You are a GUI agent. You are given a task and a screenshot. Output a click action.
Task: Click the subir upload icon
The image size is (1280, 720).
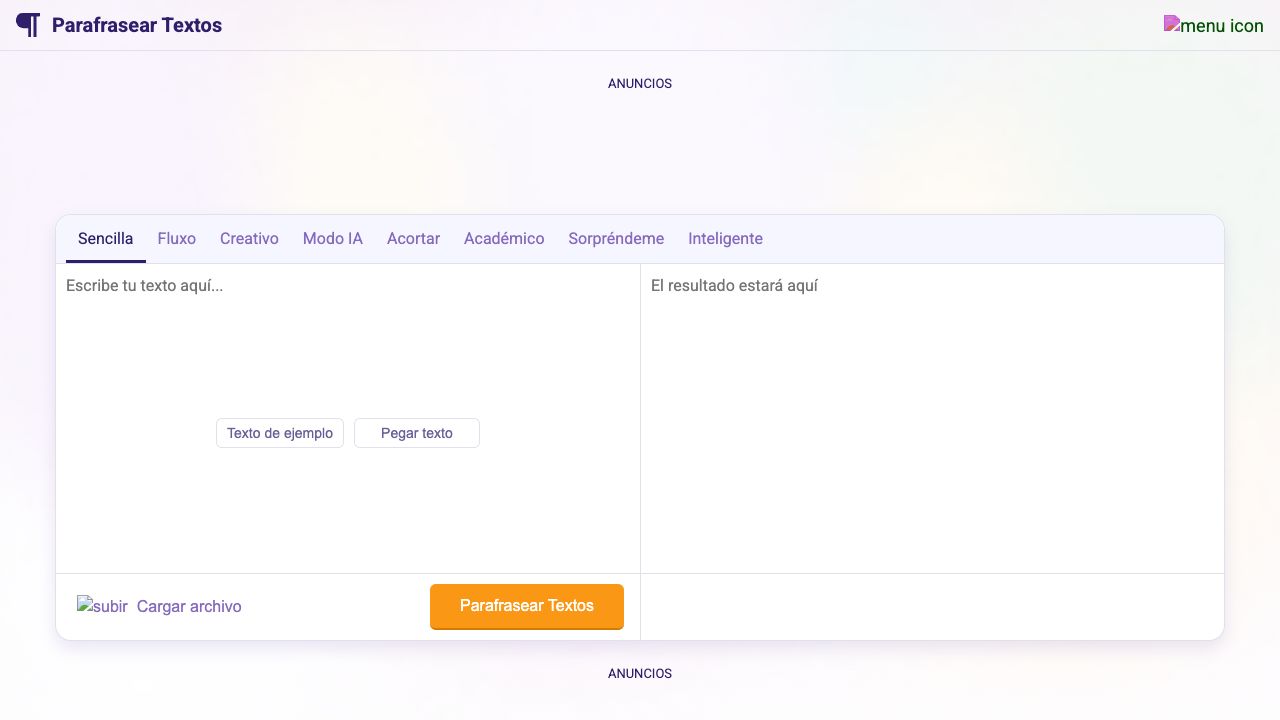(x=102, y=606)
